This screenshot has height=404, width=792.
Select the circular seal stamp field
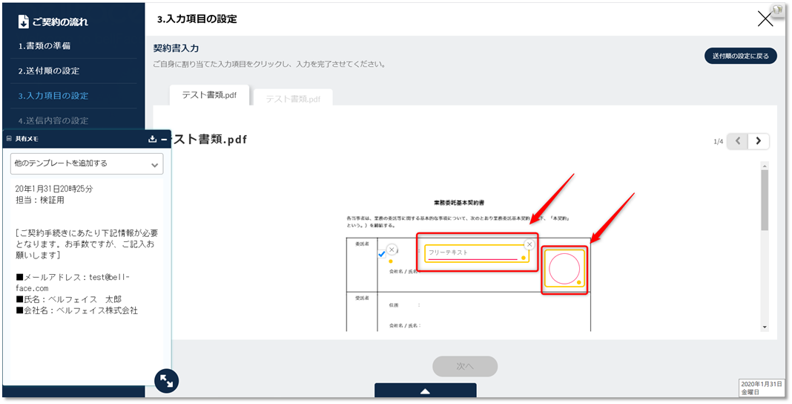pos(564,268)
